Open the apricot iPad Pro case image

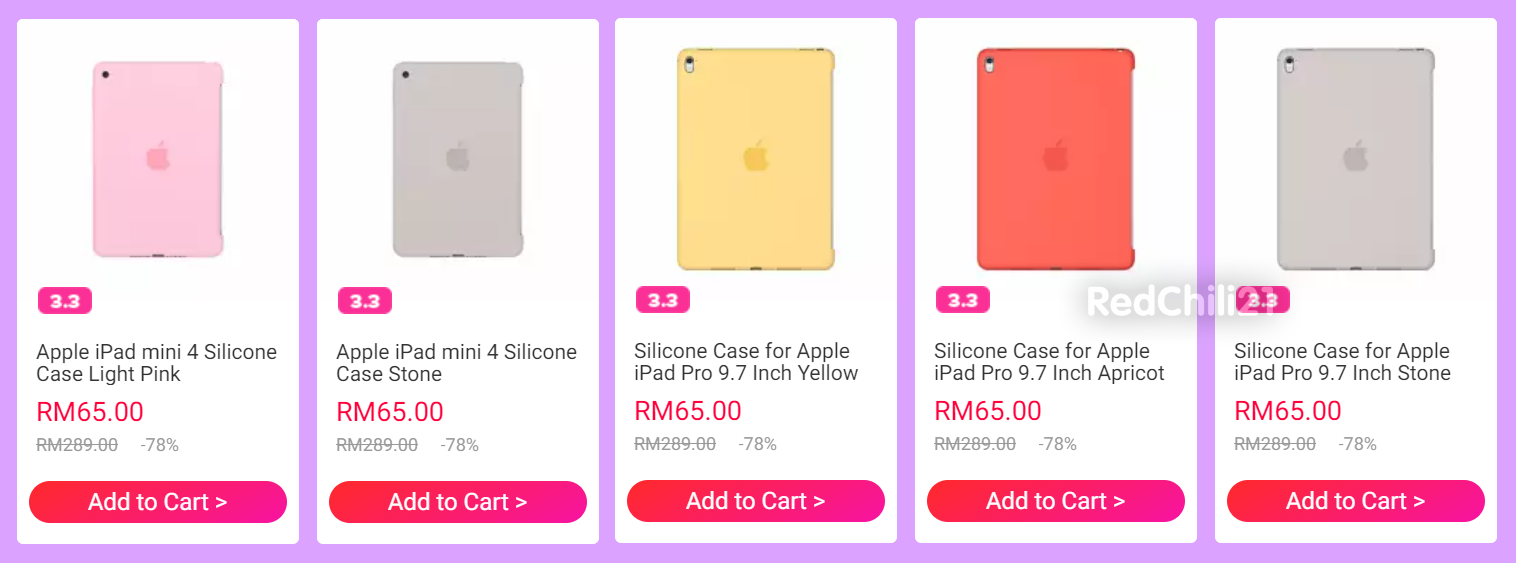click(x=1056, y=159)
